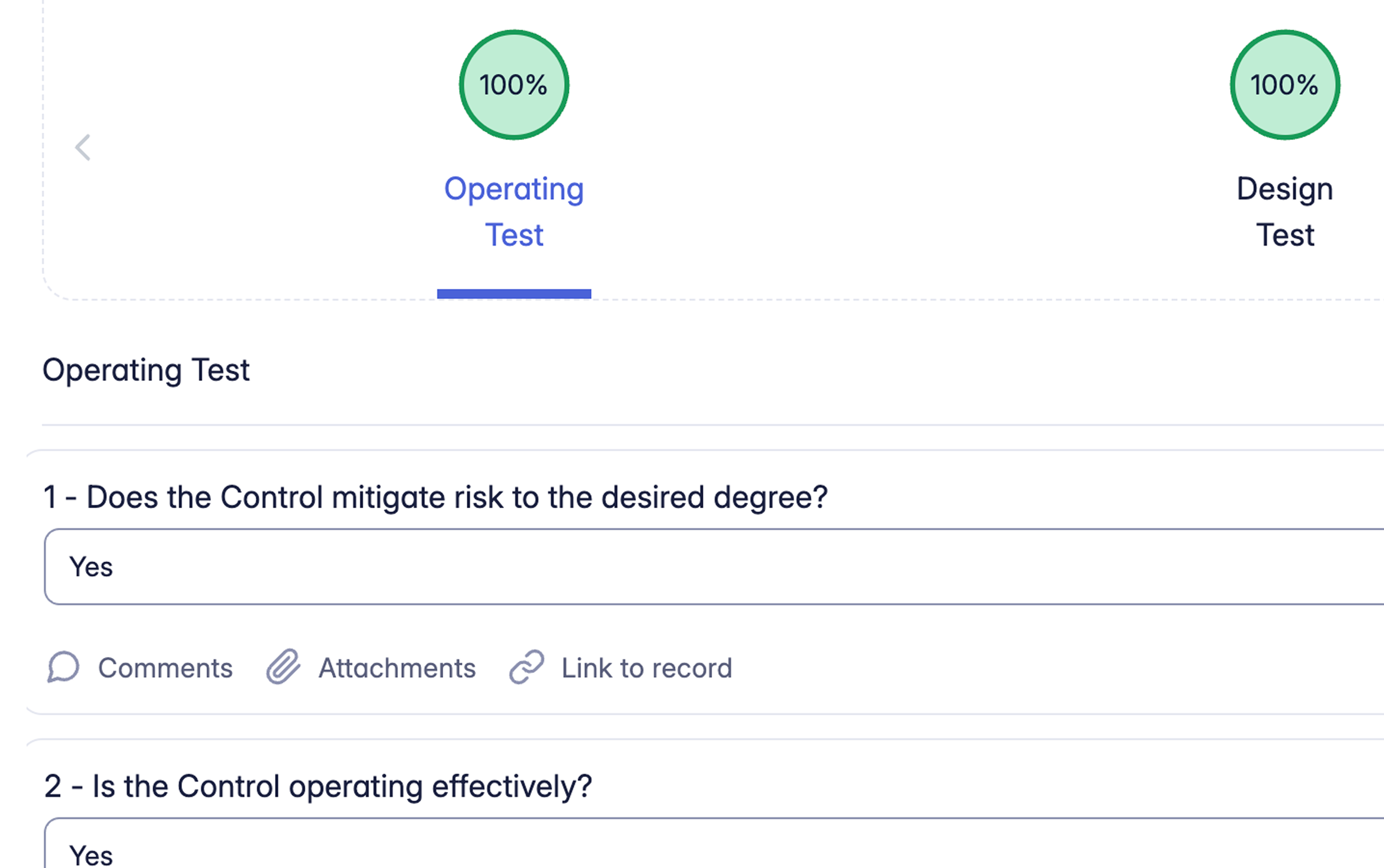Switch to the Design Test tab
The width and height of the screenshot is (1384, 868).
(1284, 211)
